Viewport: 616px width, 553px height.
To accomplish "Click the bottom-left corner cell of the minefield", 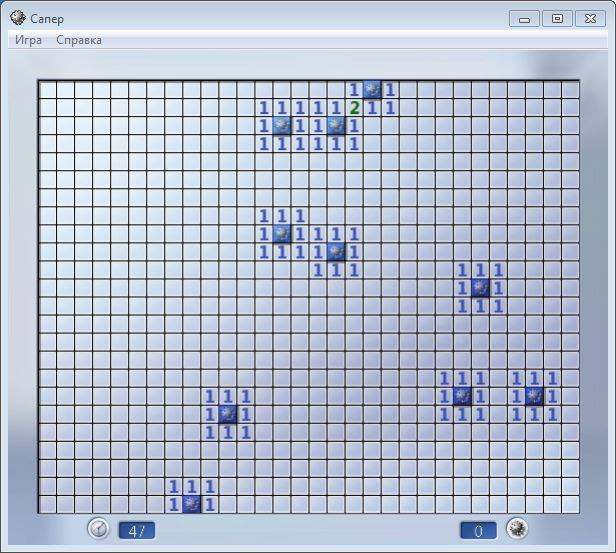I will pos(48,505).
